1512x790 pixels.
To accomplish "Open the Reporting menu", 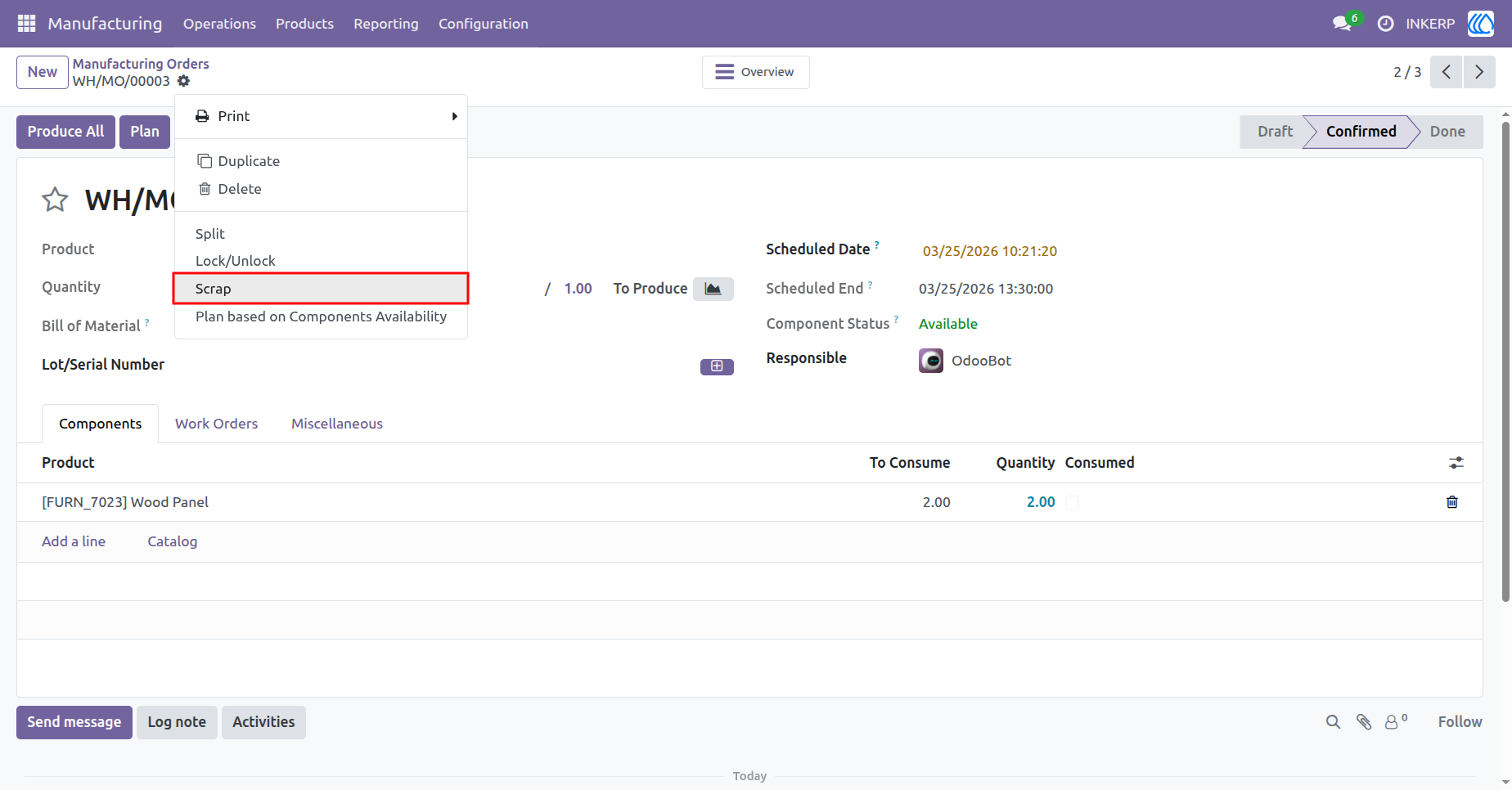I will tap(386, 24).
